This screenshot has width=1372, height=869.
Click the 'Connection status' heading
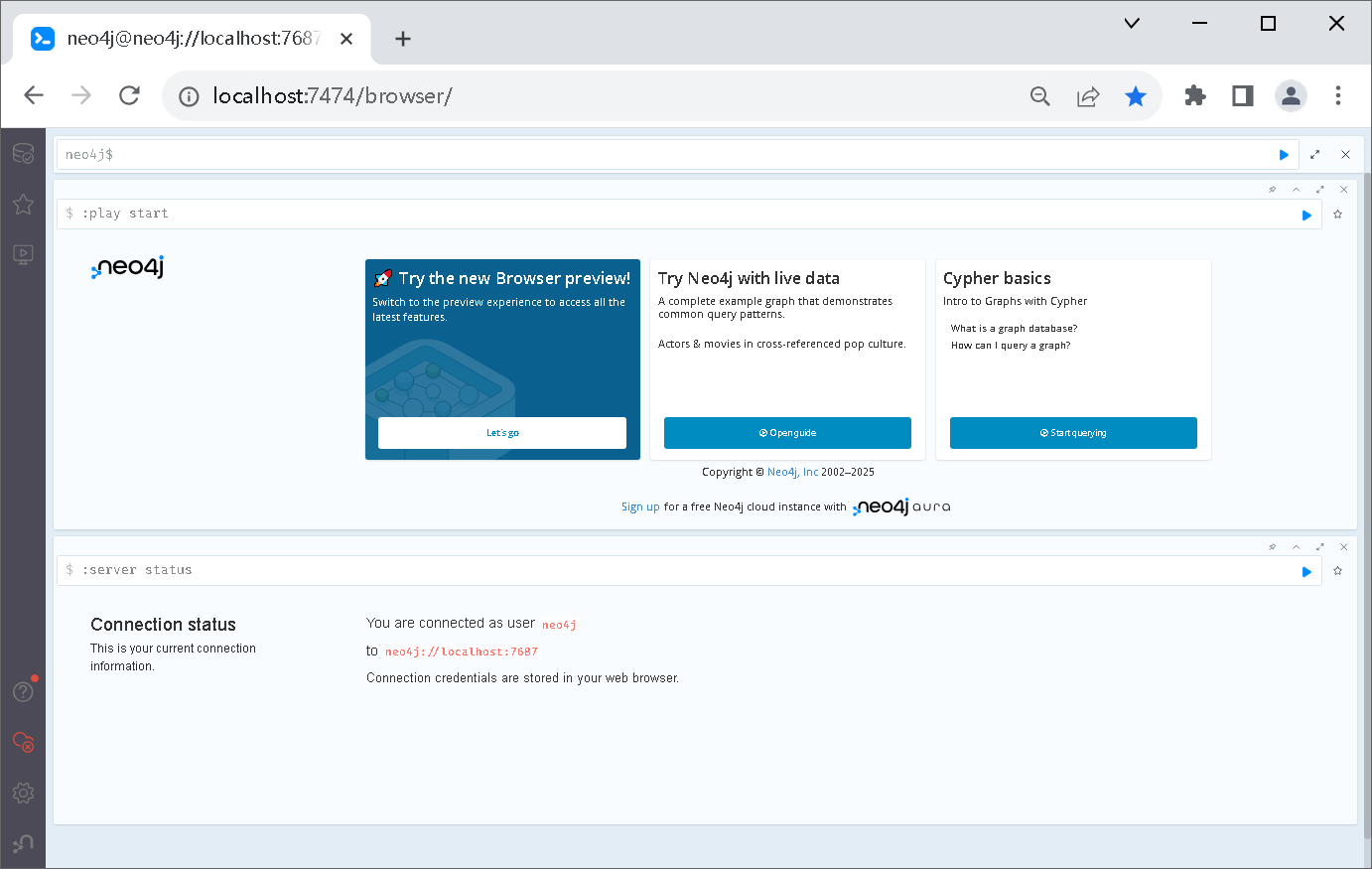(163, 625)
